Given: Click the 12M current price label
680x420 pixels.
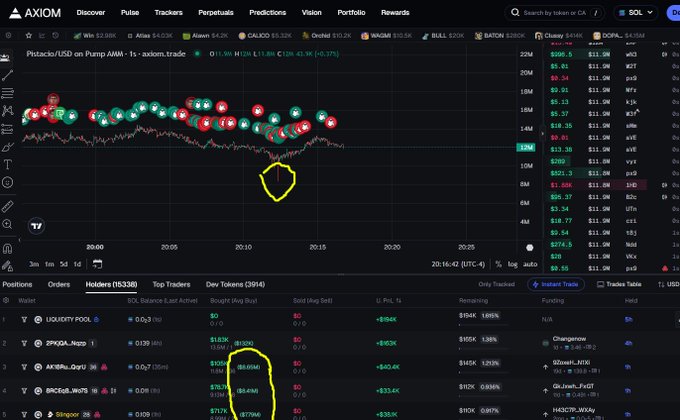Looking at the screenshot, I should pyautogui.click(x=526, y=147).
